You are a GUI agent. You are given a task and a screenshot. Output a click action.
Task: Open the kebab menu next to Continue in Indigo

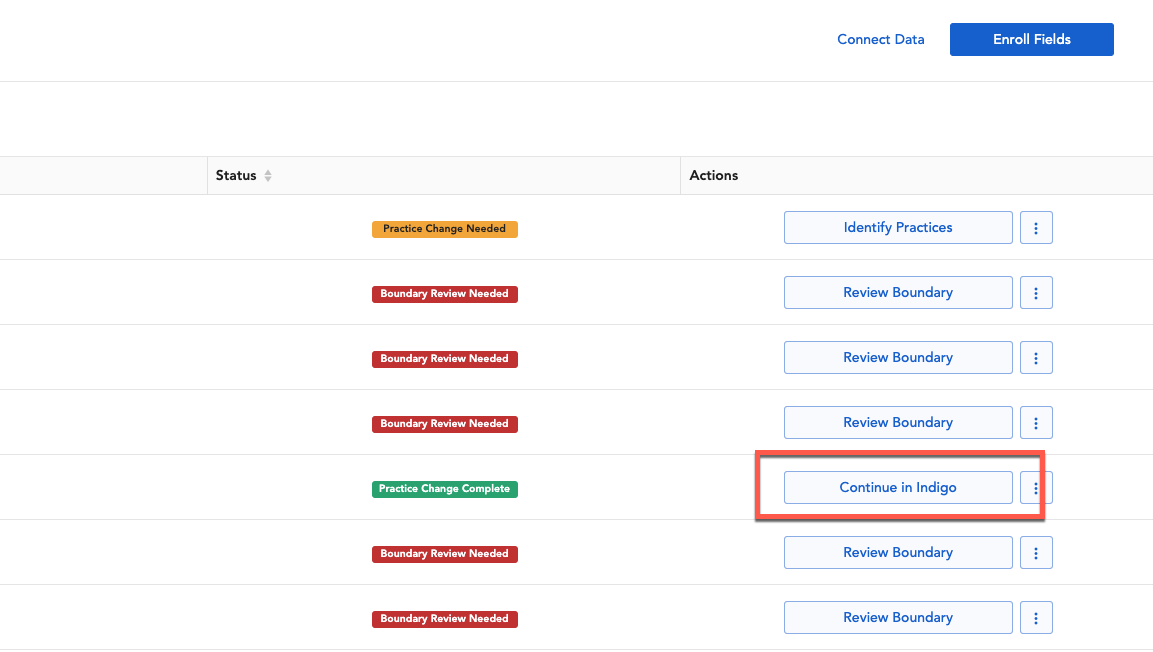(1034, 487)
